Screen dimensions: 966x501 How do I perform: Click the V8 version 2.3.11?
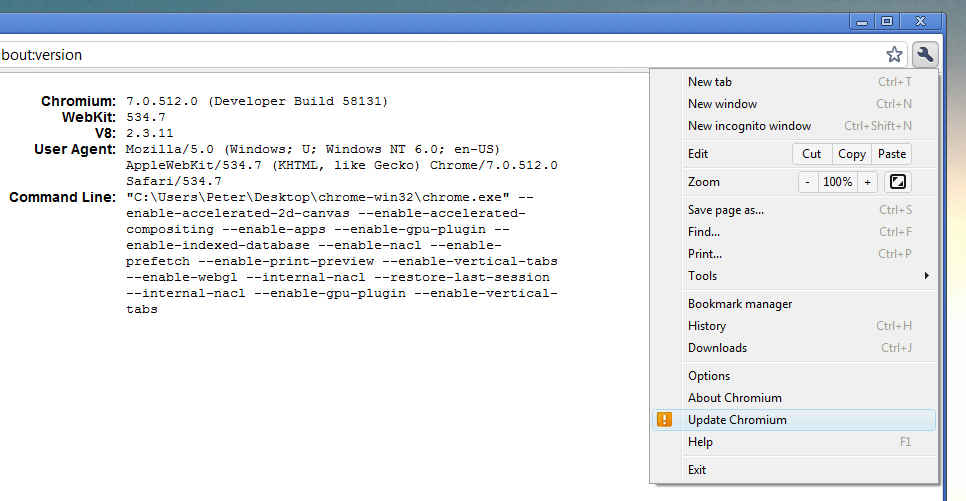150,133
